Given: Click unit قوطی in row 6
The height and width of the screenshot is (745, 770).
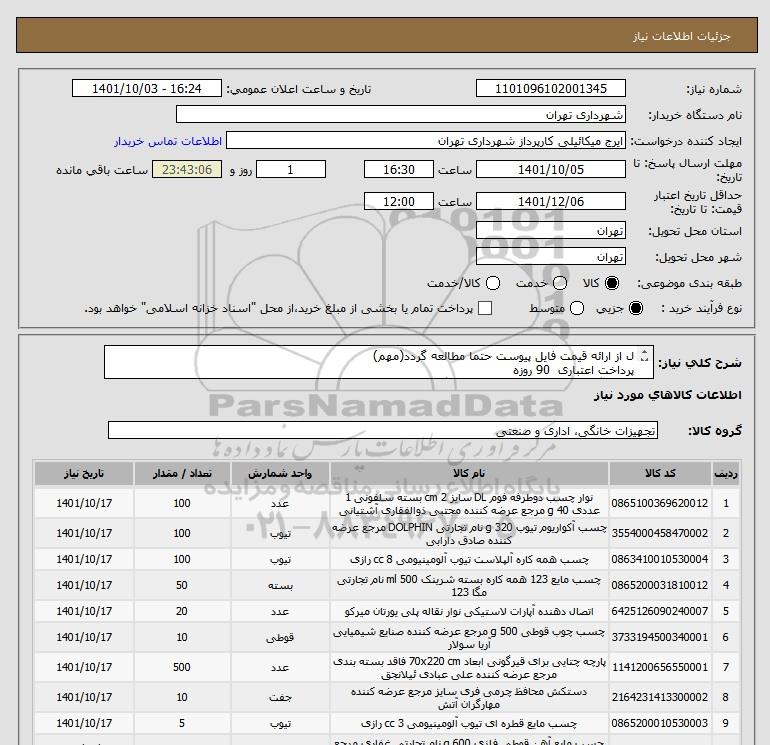Looking at the screenshot, I should [x=280, y=637].
